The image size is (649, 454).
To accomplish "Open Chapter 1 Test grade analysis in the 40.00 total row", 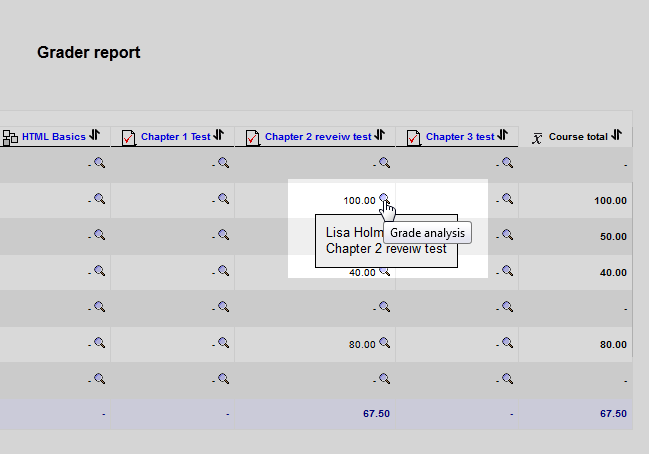I will (x=224, y=271).
